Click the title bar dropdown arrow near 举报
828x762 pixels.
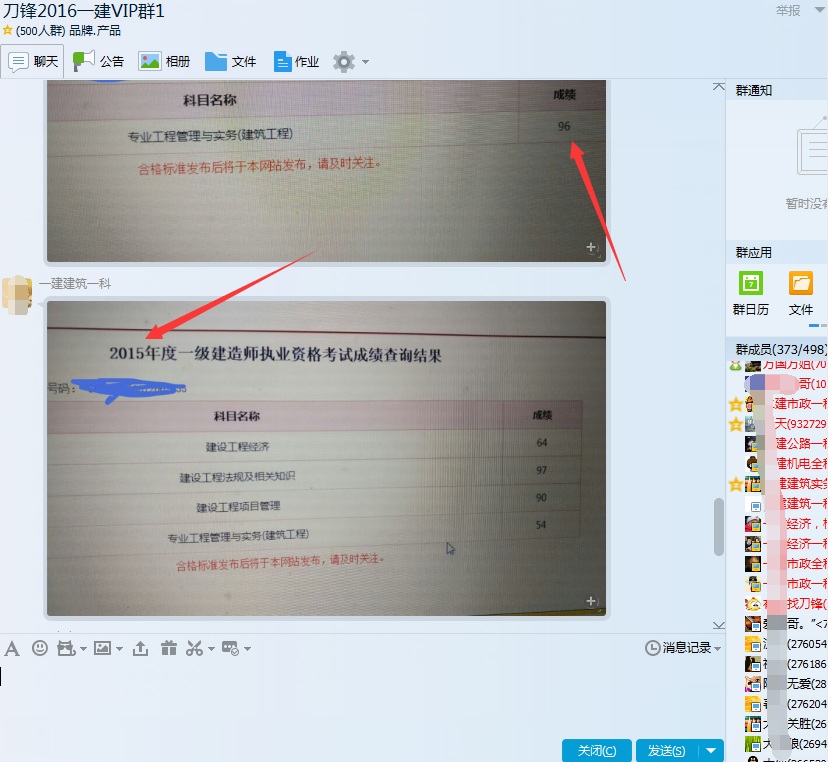click(820, 10)
